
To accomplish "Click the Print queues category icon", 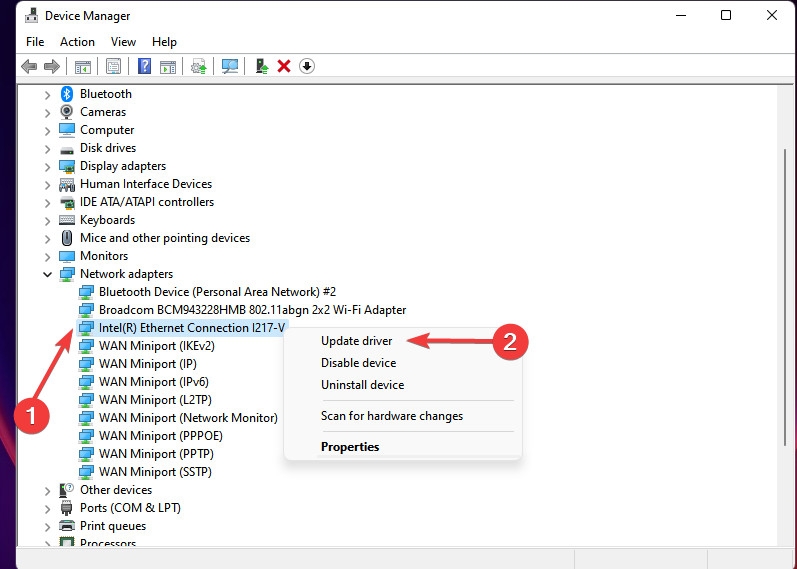I will click(x=67, y=526).
